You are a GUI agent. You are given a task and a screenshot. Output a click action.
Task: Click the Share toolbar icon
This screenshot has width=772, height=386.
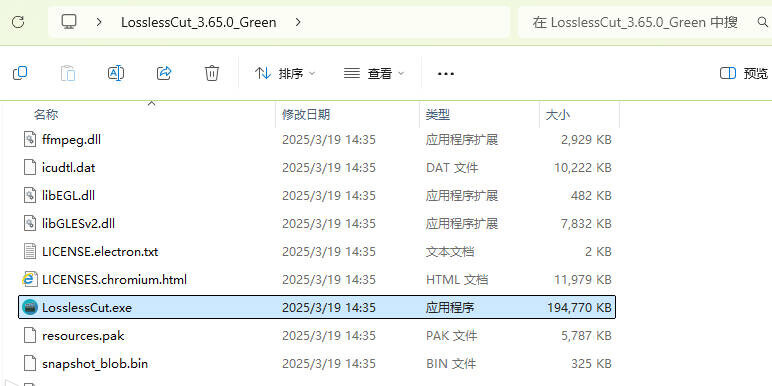tap(164, 73)
